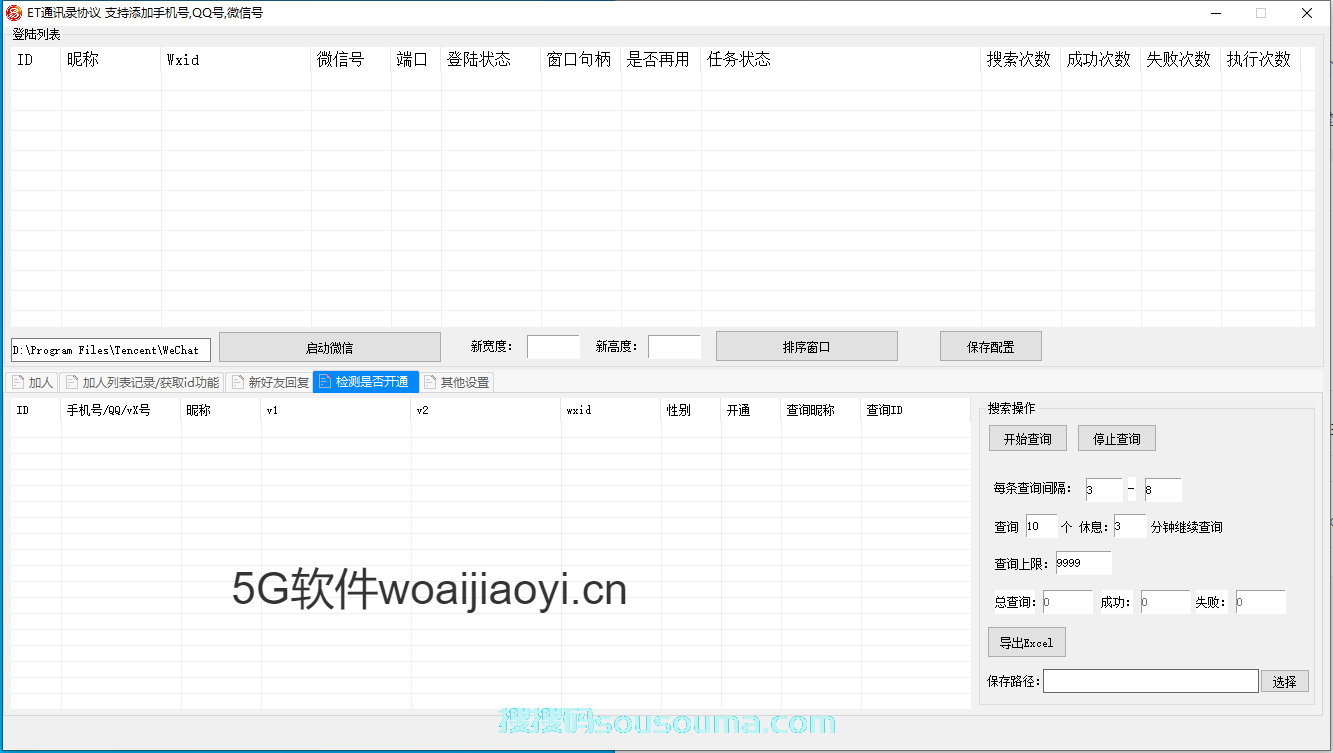Click the 排序窗口 button
This screenshot has height=753, width=1333.
[806, 347]
